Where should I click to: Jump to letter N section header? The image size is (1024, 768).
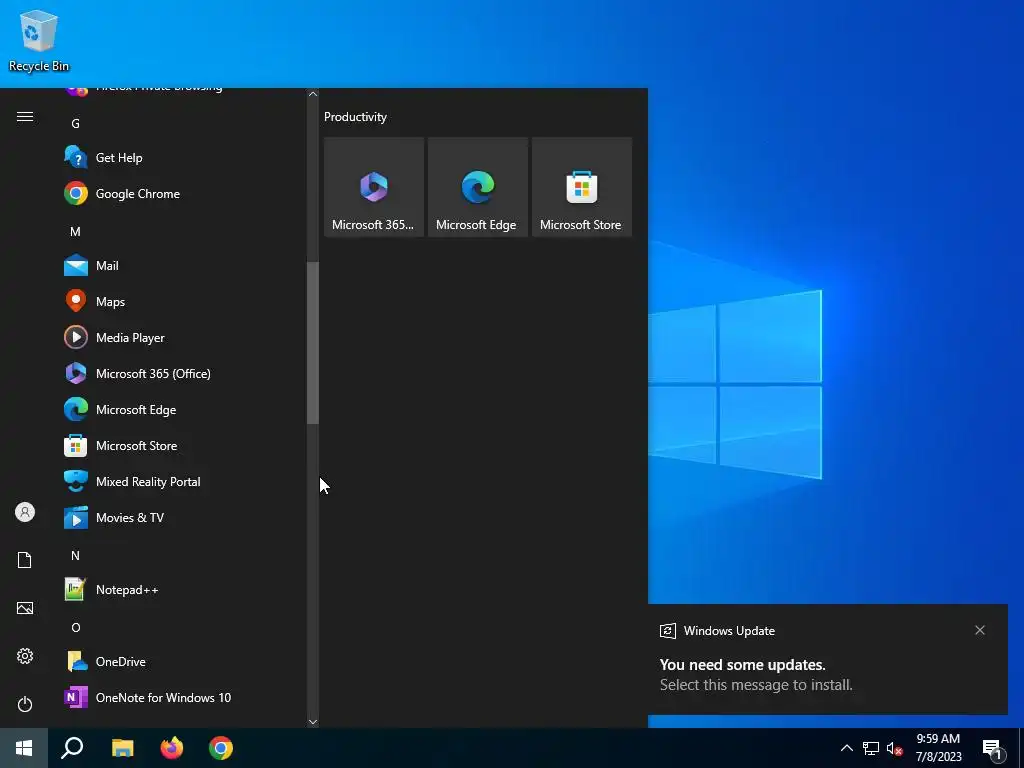coord(76,555)
